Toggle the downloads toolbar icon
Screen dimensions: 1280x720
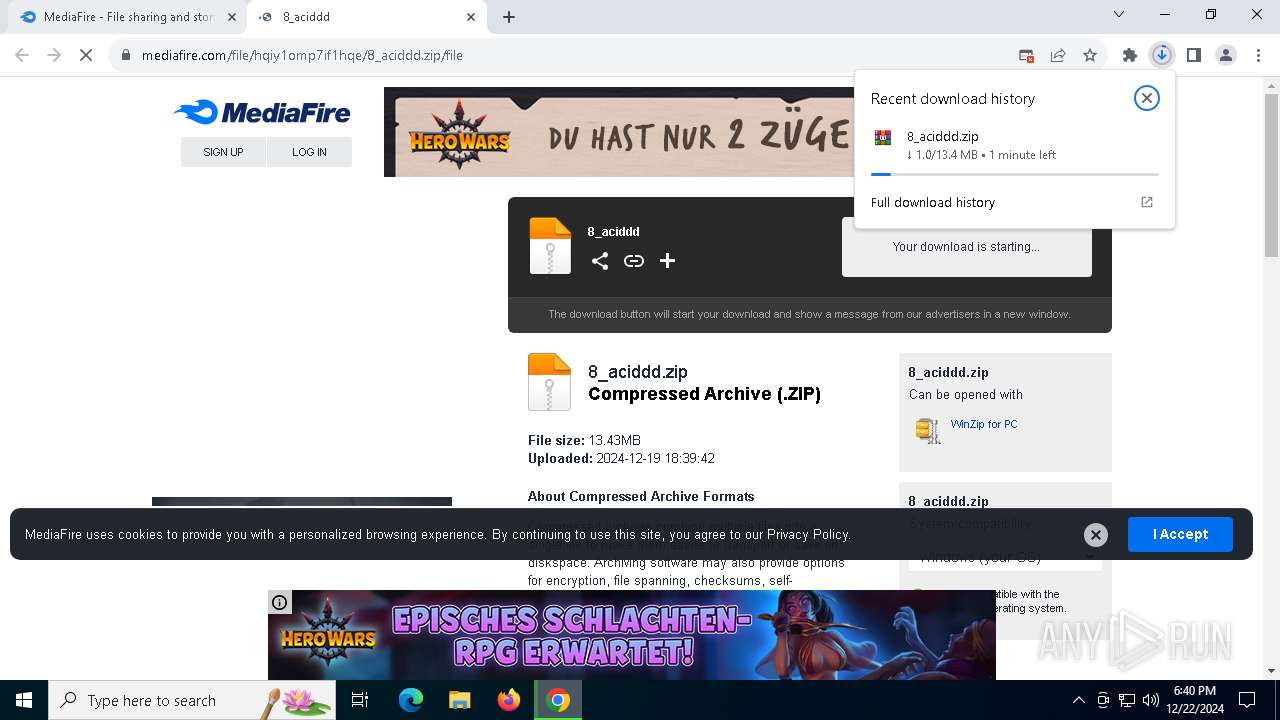pos(1161,55)
